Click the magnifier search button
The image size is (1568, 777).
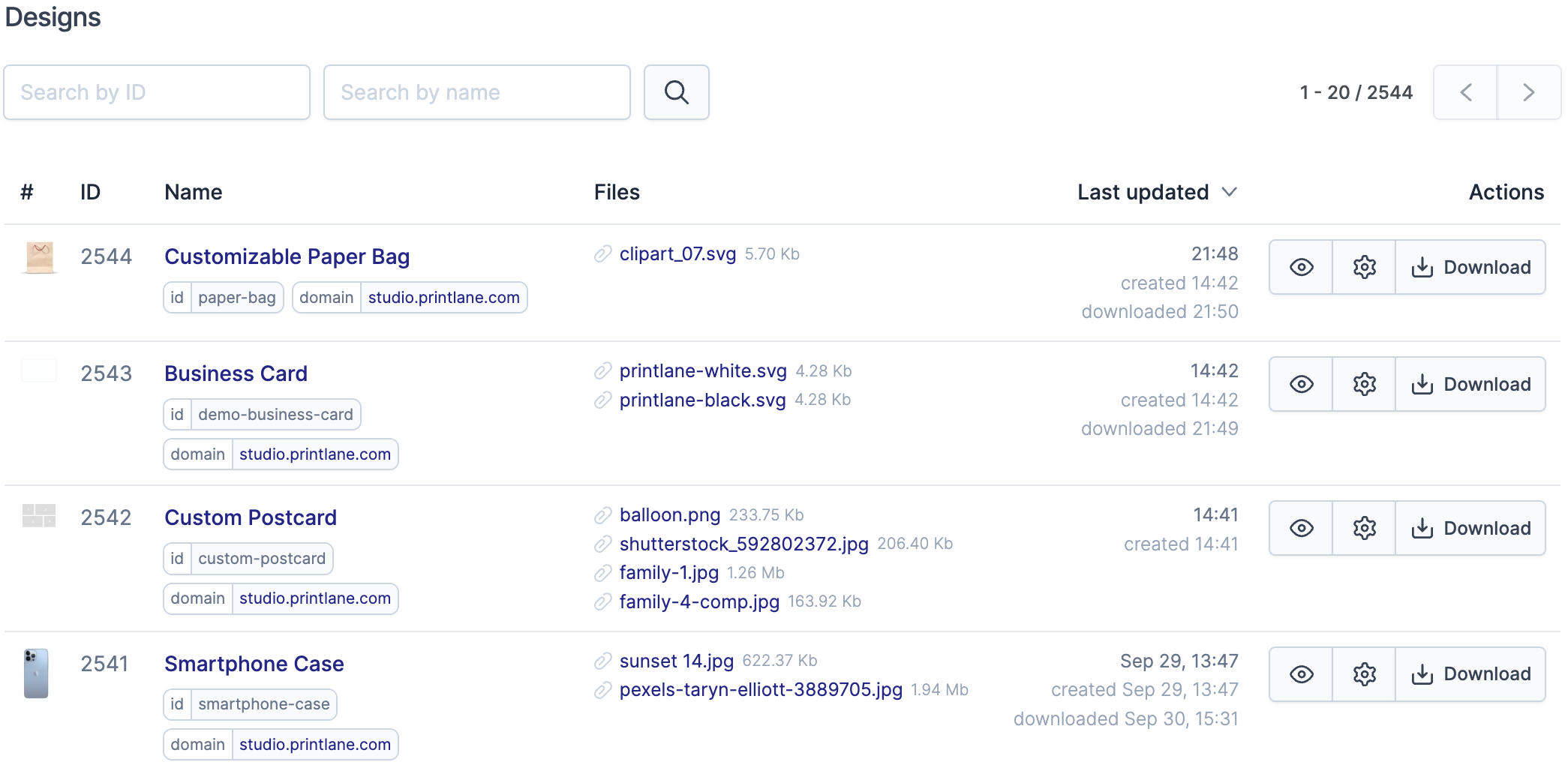click(676, 92)
